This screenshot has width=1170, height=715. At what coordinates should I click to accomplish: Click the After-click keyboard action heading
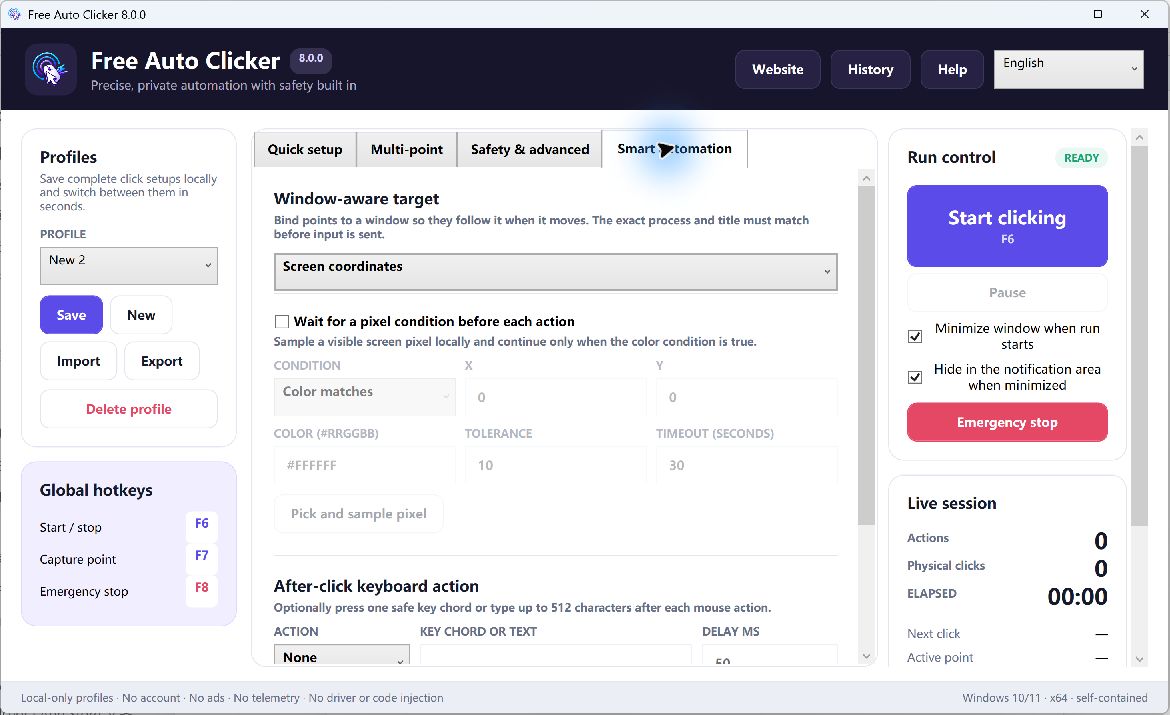376,586
